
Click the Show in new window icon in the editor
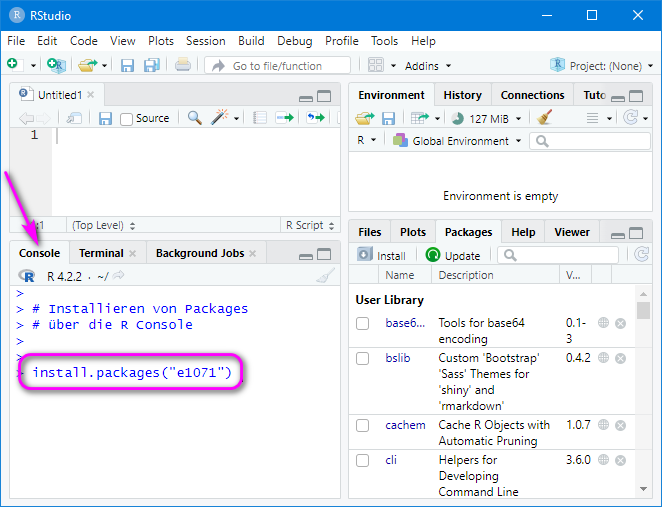pyautogui.click(x=74, y=118)
